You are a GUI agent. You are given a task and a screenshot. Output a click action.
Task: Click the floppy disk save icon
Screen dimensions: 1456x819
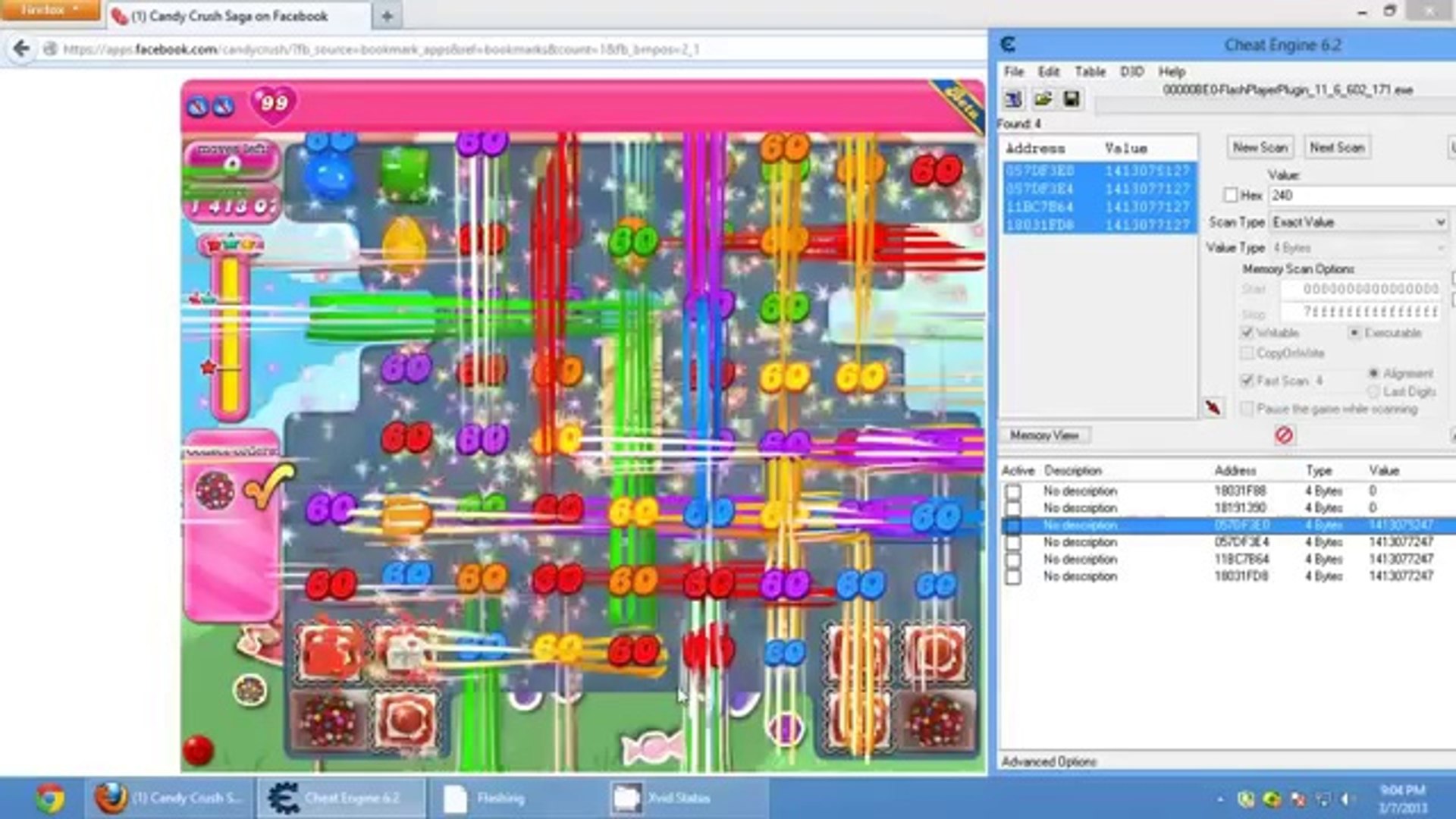(1071, 99)
